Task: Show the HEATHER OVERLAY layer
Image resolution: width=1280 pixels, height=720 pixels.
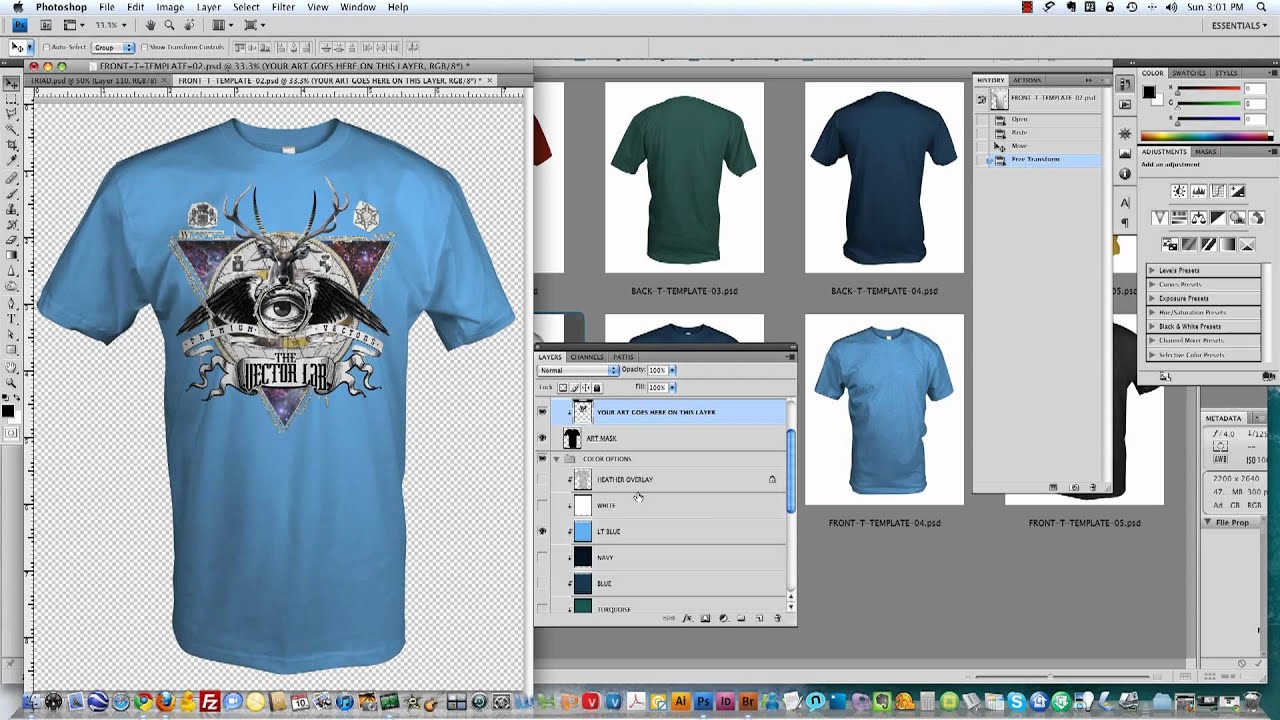Action: 543,480
